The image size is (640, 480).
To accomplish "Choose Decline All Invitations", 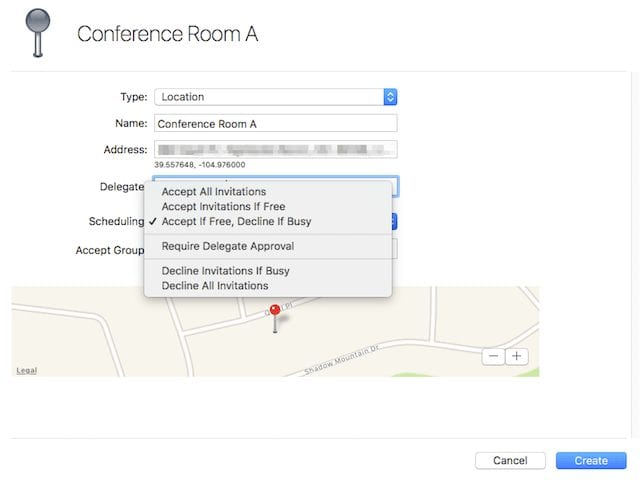I will 215,285.
